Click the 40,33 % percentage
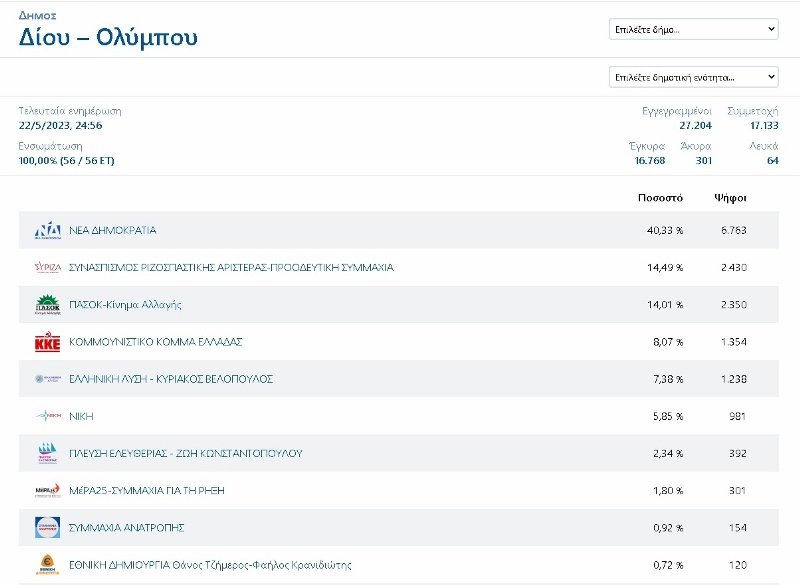This screenshot has height=585, width=800. click(x=665, y=231)
